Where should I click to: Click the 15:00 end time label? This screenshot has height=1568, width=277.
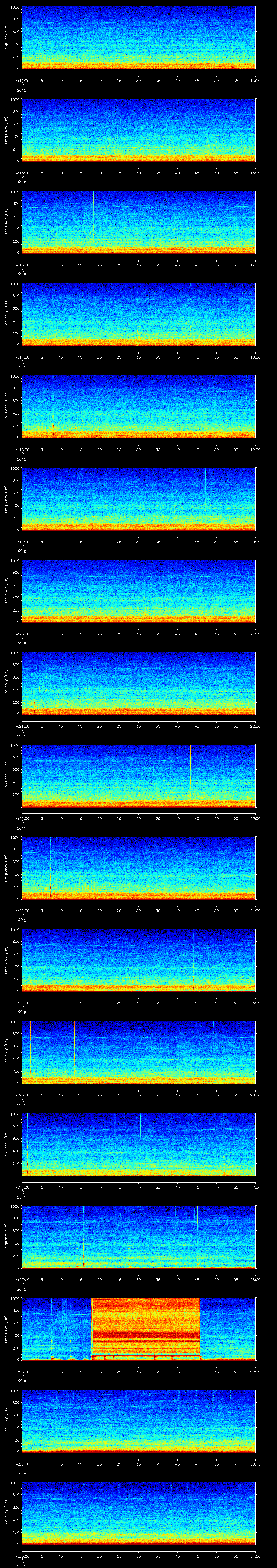256,80
